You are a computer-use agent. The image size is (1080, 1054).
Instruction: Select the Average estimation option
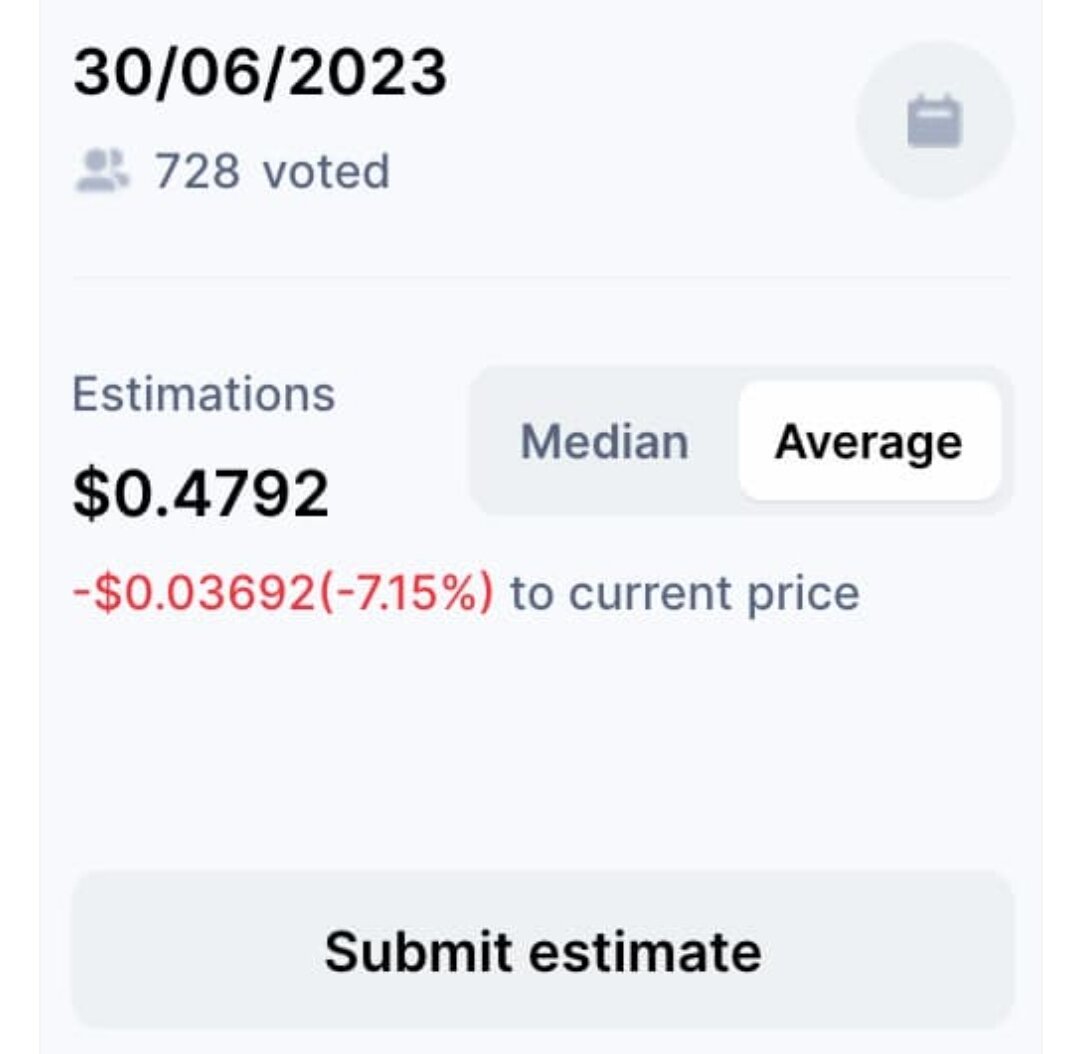coord(868,442)
